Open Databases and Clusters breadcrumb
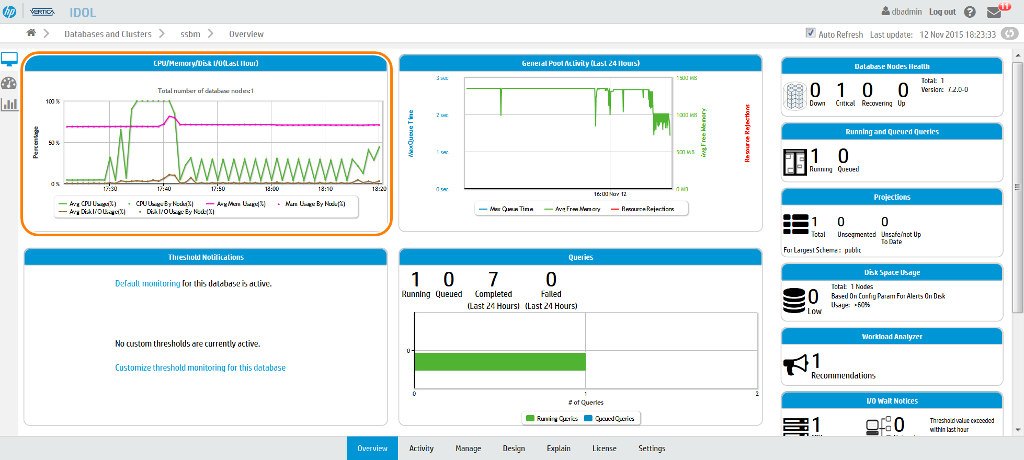Screen dimensions: 1024x460 [108, 34]
